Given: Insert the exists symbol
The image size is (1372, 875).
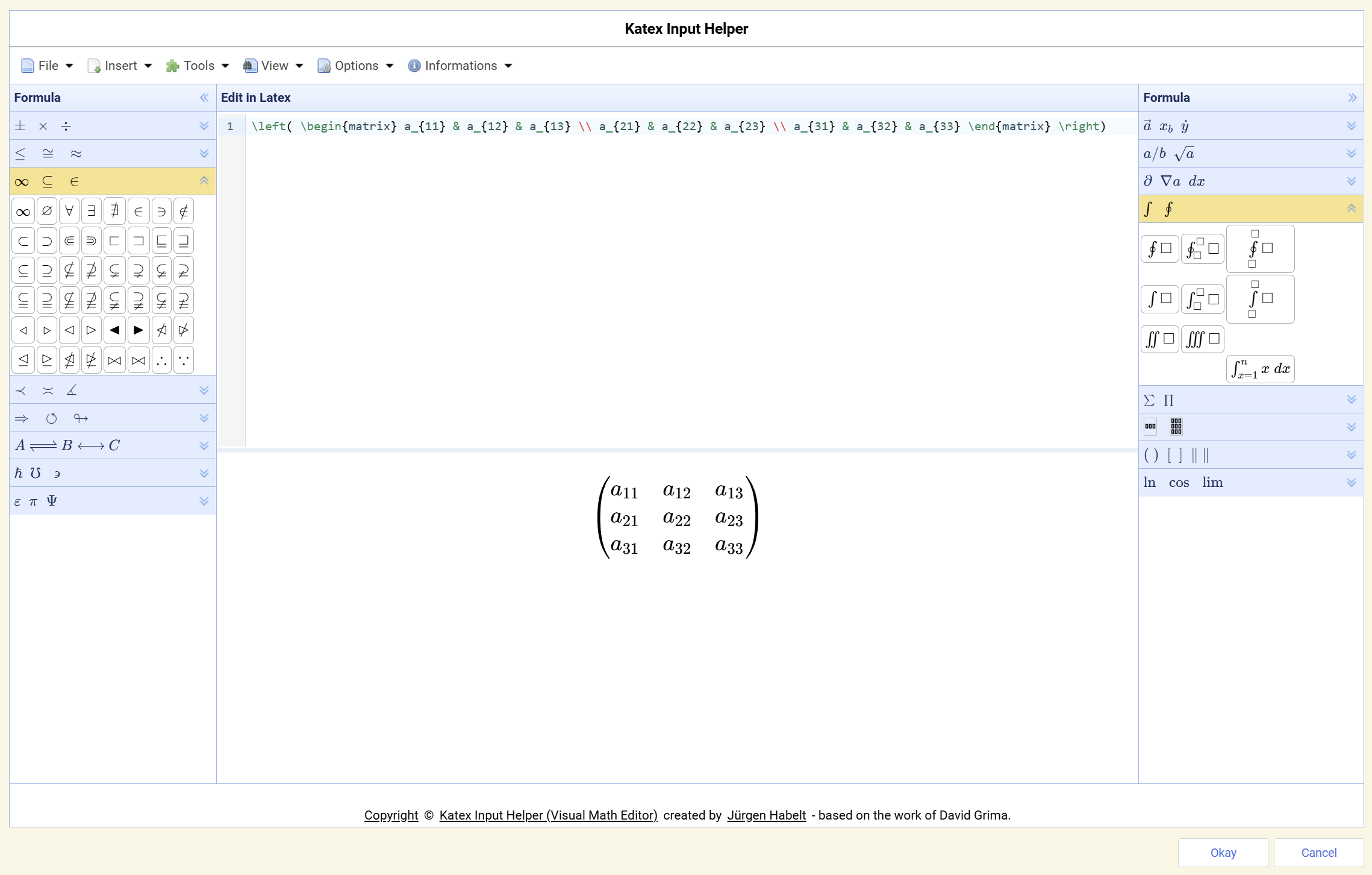Looking at the screenshot, I should point(92,212).
